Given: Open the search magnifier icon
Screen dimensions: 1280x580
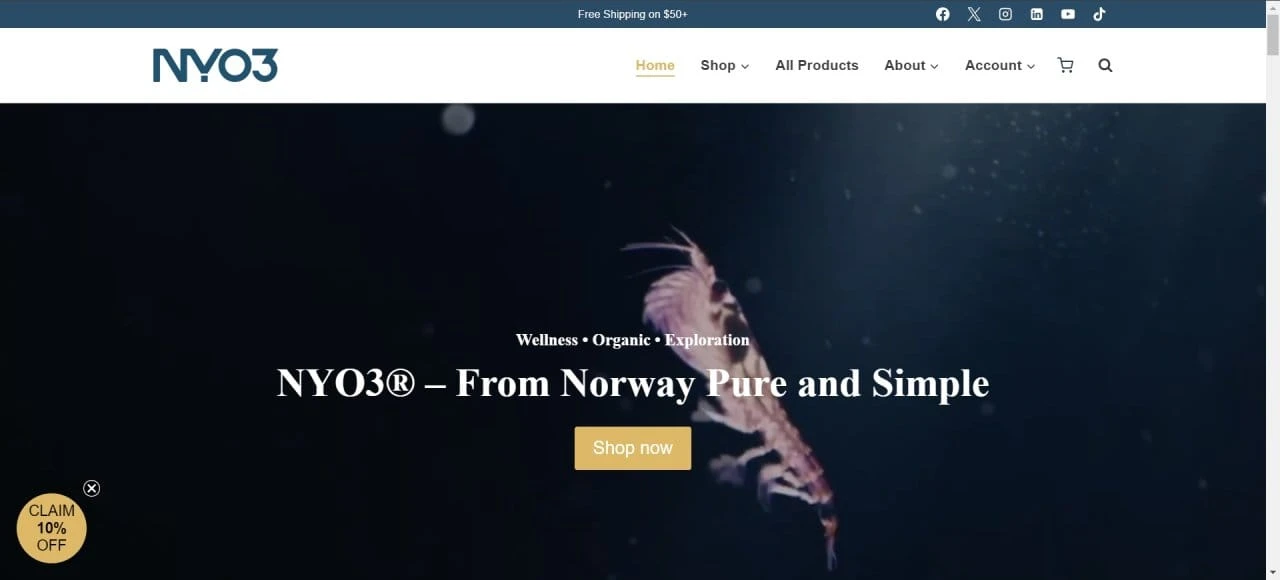Looking at the screenshot, I should coord(1105,65).
